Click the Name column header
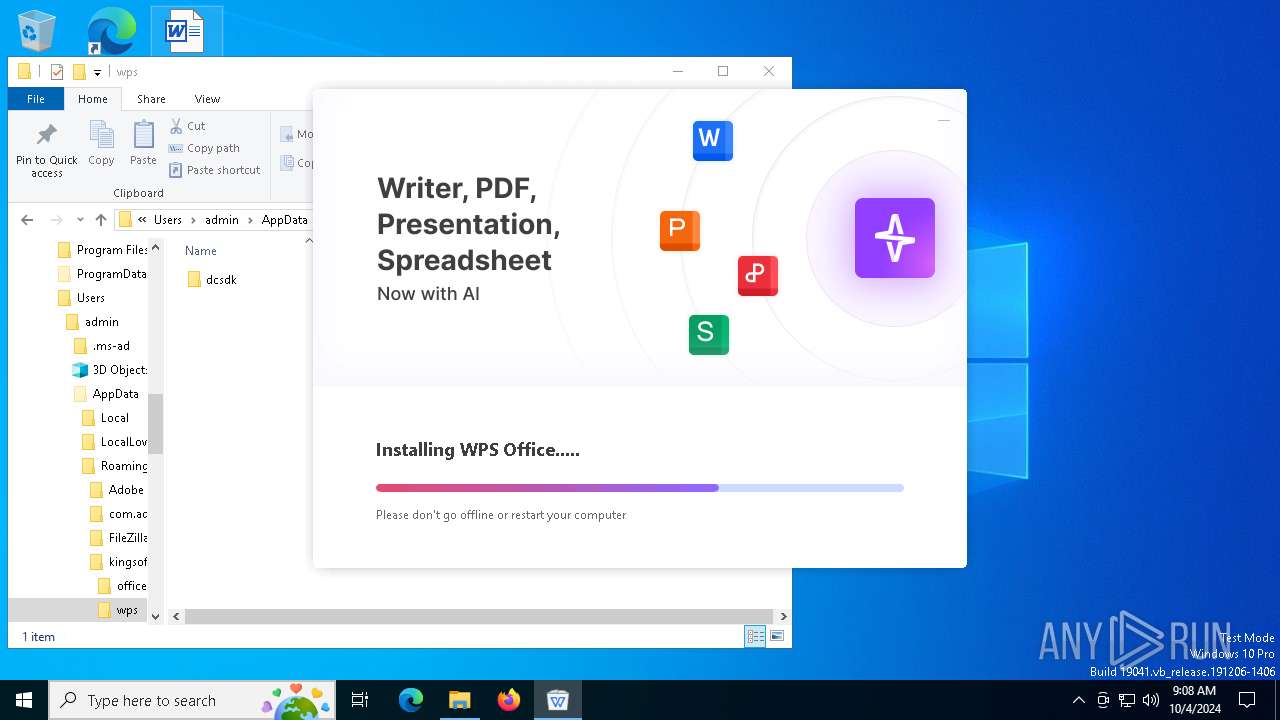The width and height of the screenshot is (1280, 720). (201, 251)
